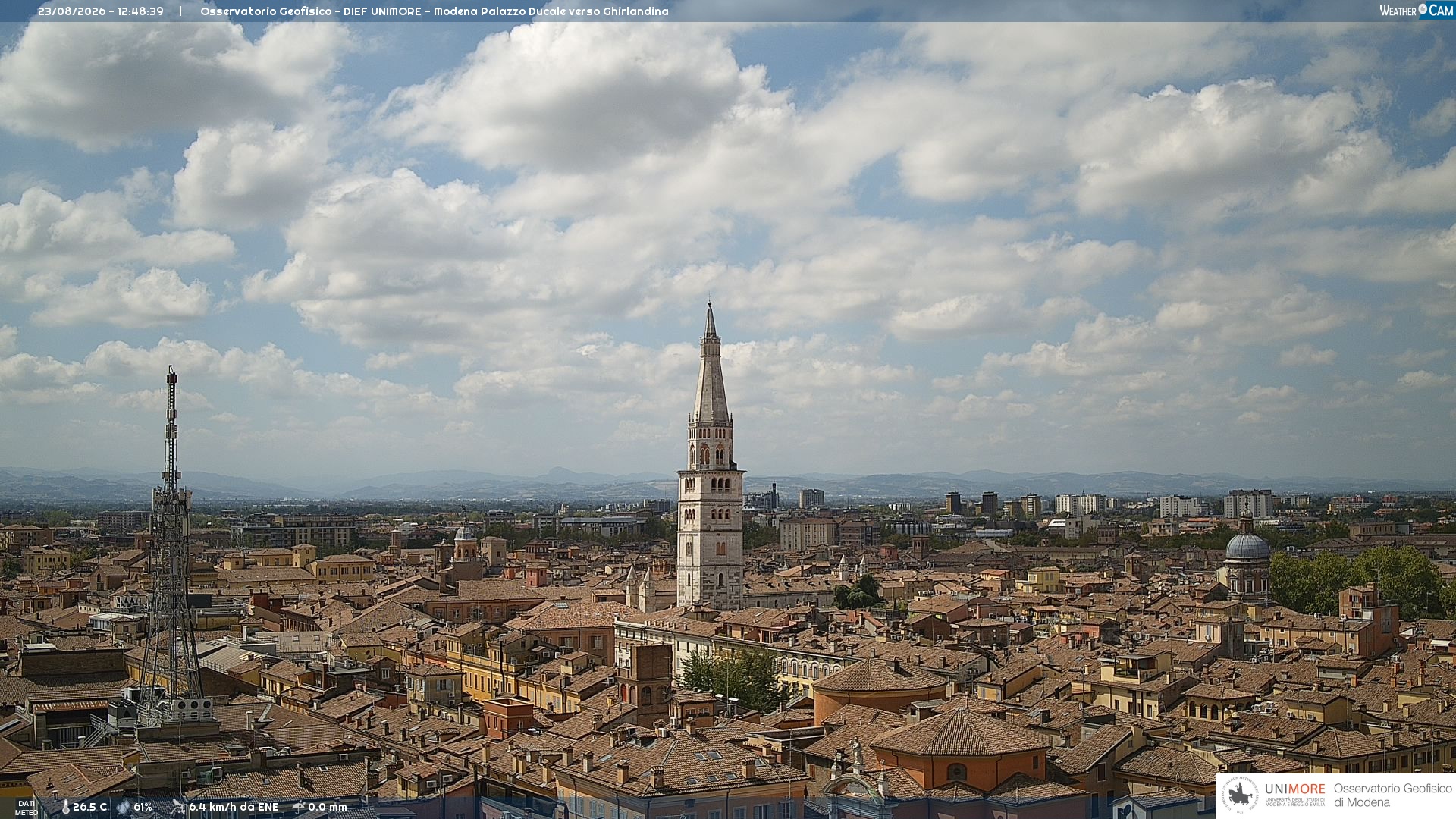Viewport: 1456px width, 819px height.
Task: Click the Osservatorio Geofisico di Modena text
Action: coord(1392,795)
